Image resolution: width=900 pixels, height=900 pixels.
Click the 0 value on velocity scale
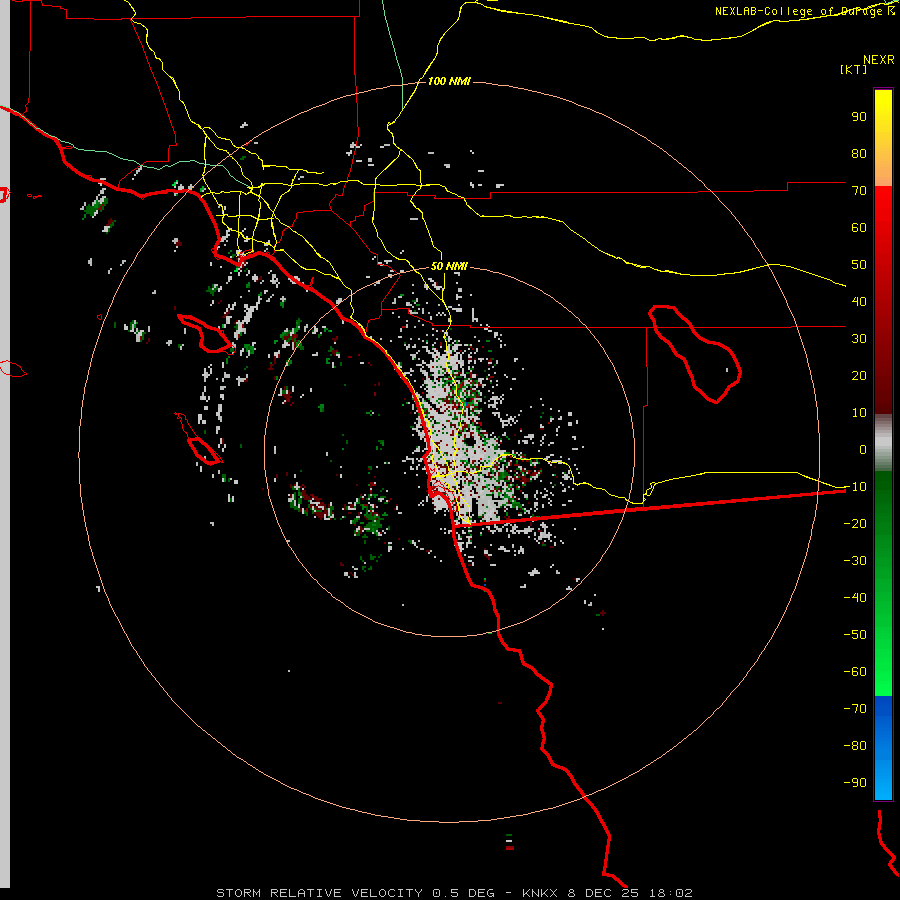tap(863, 450)
